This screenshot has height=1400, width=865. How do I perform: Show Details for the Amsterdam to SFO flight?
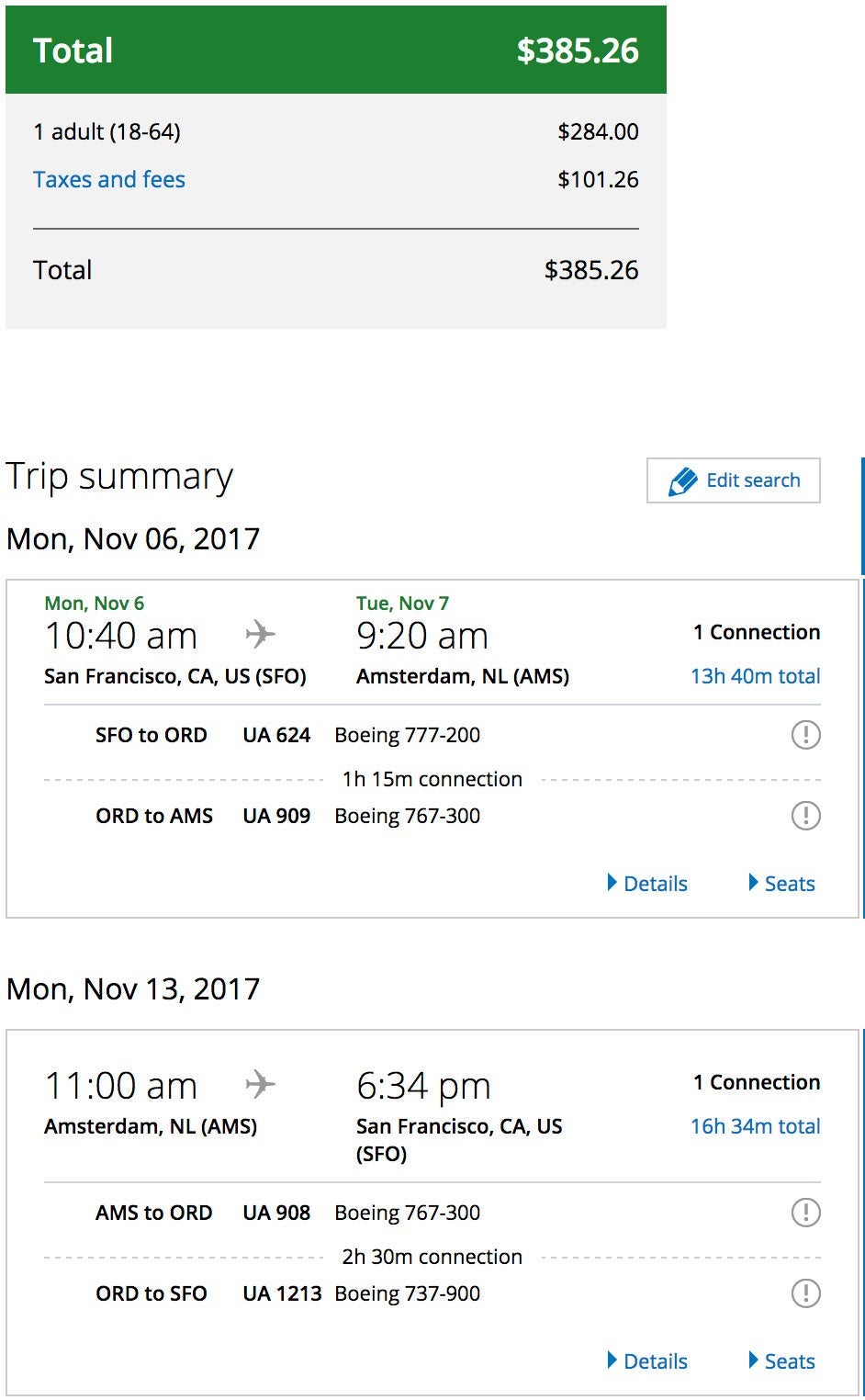[647, 1361]
